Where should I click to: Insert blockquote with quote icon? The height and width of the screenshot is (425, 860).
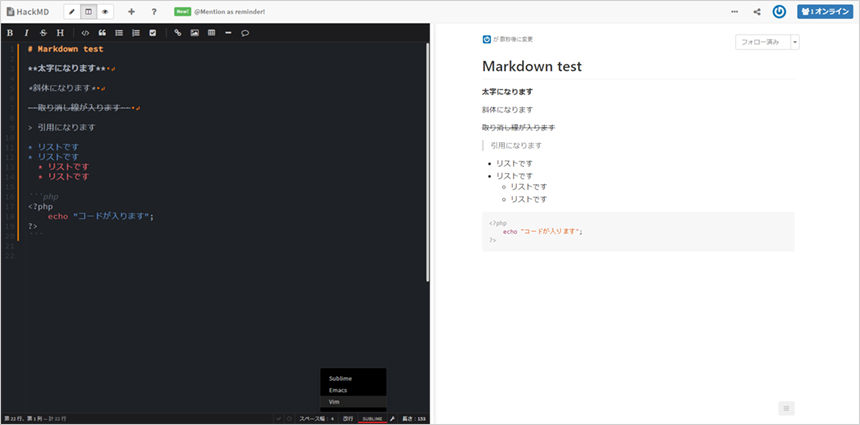102,33
